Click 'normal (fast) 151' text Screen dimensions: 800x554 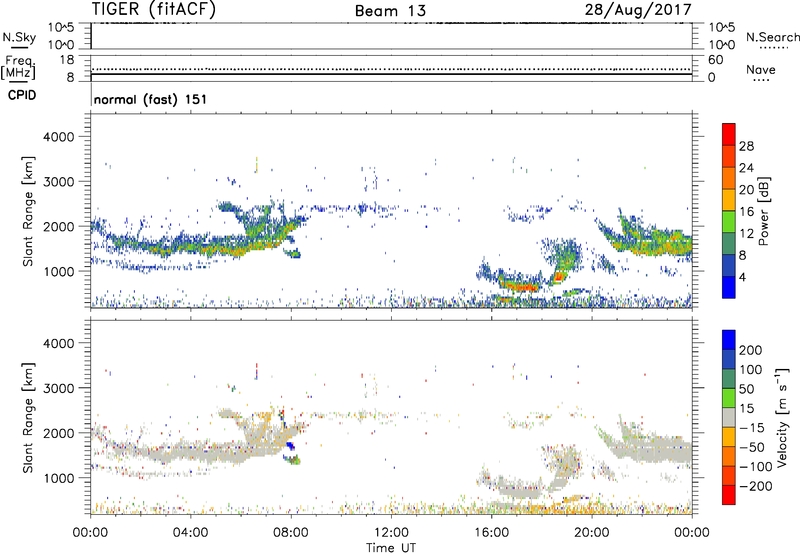(151, 99)
